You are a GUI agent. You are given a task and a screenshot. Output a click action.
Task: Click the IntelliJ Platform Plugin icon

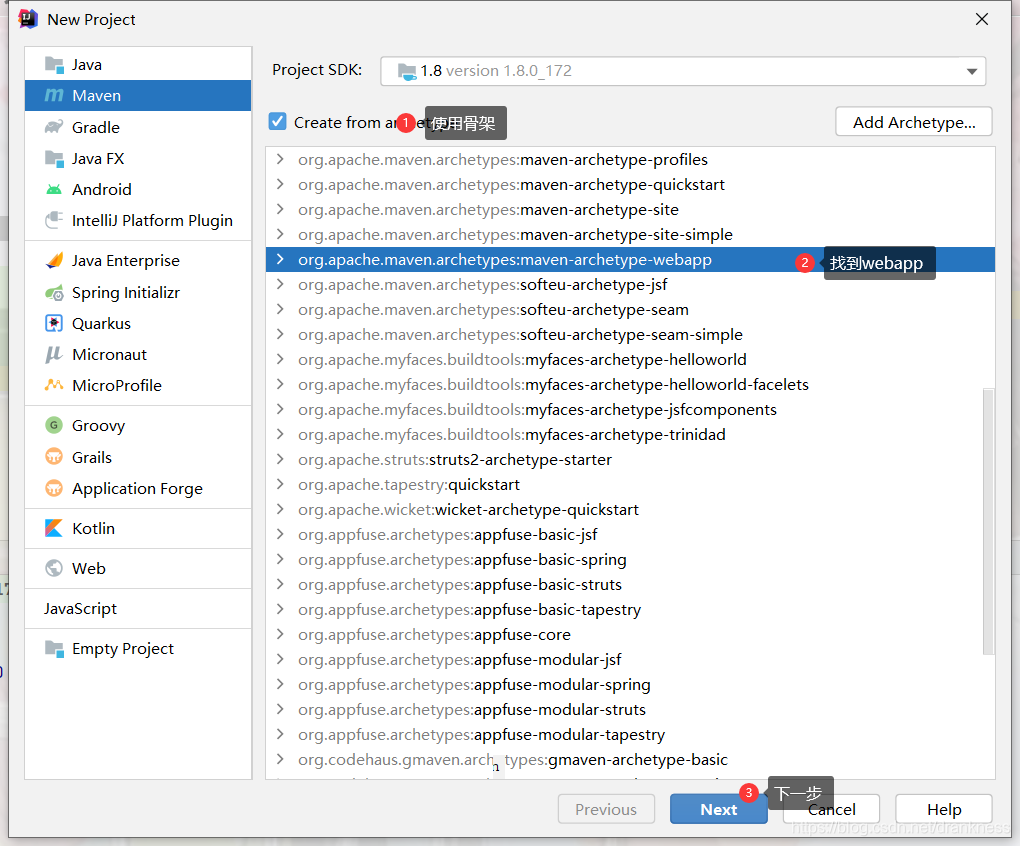(54, 220)
